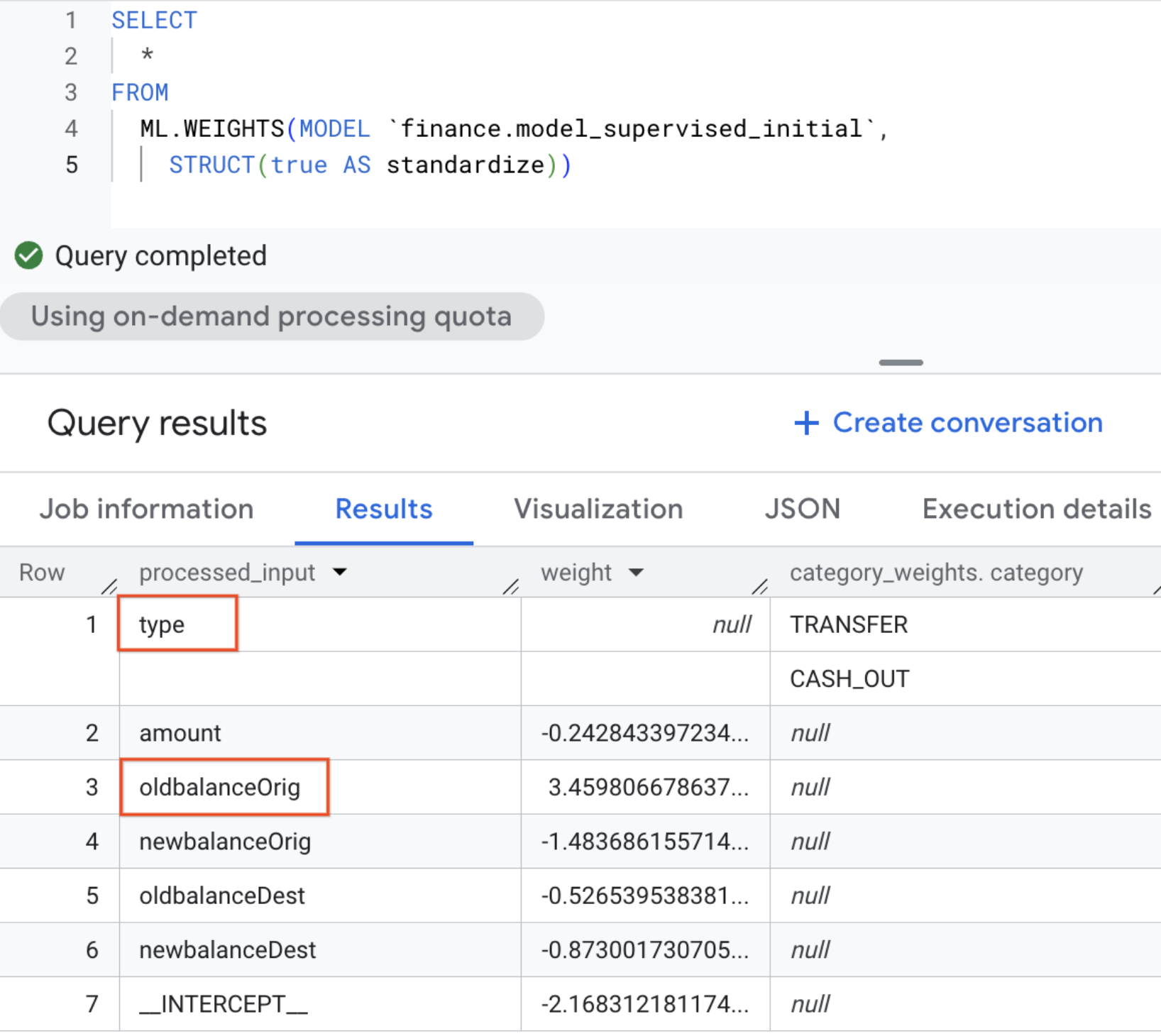
Task: Click the resize handle on Row column
Action: coord(109,586)
